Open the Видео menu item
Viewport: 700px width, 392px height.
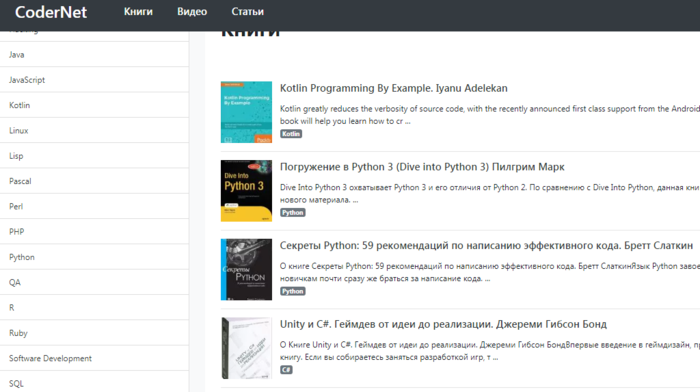click(192, 12)
